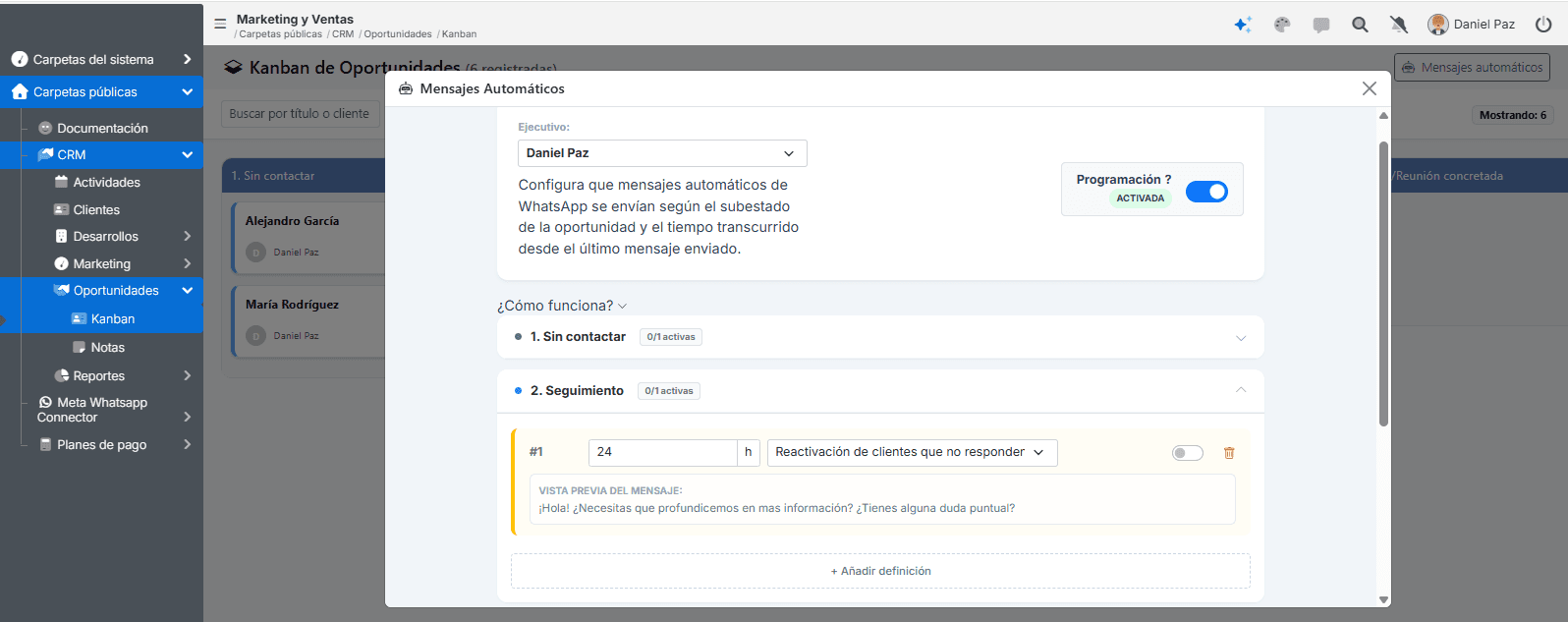This screenshot has width=1568, height=622.
Task: Open the Ejecutivo dropdown showing Daniel Paz
Action: tap(662, 153)
